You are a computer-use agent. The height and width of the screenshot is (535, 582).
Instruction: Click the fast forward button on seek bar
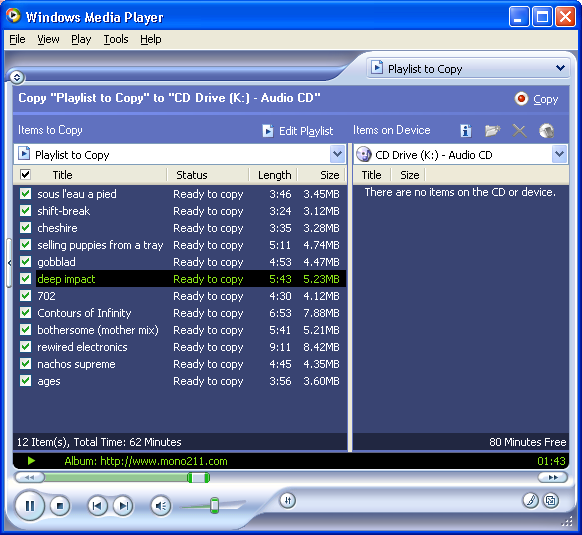tap(553, 477)
